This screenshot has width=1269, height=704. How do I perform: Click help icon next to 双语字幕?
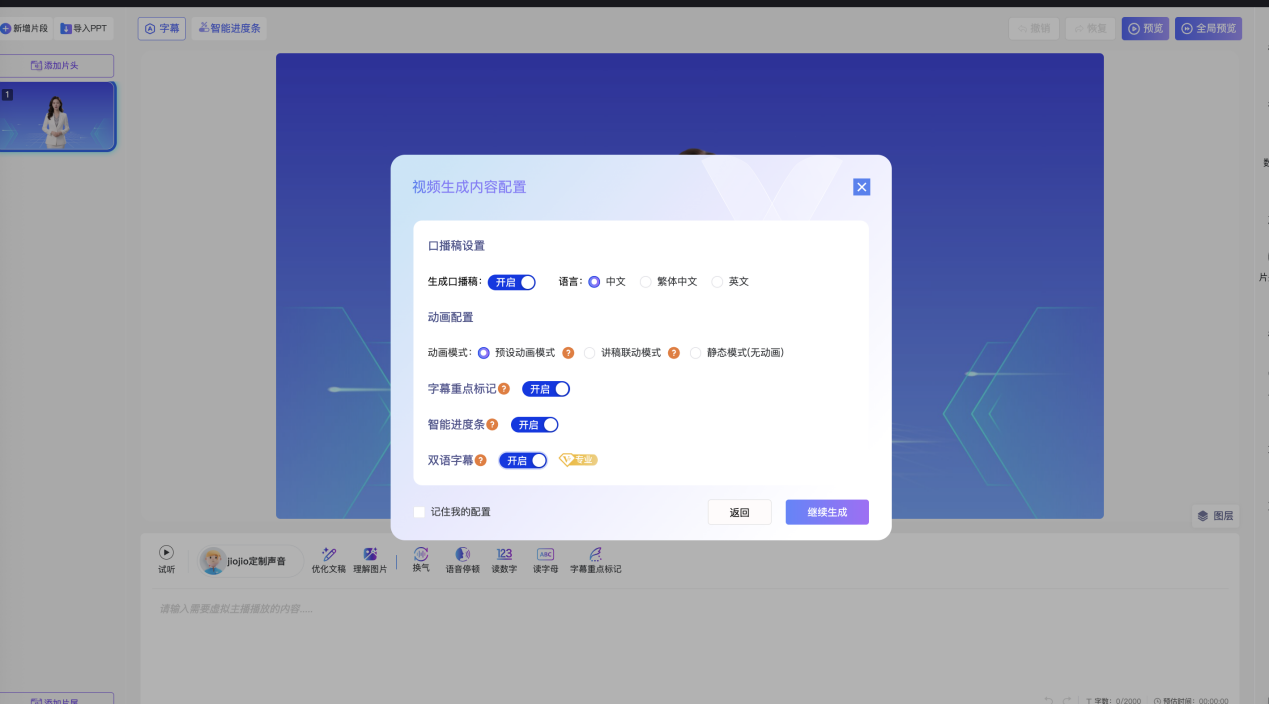(481, 461)
